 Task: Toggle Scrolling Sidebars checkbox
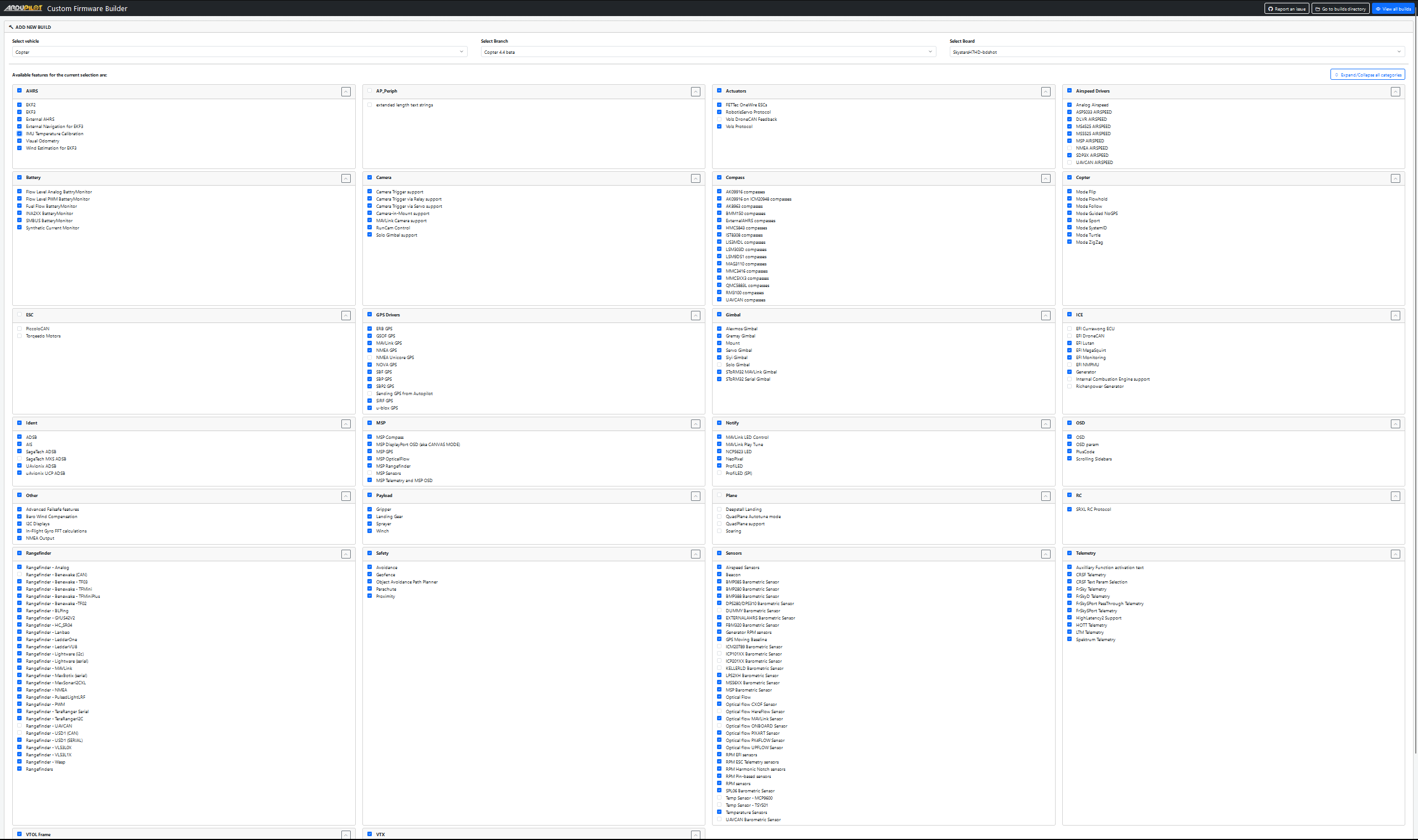pyautogui.click(x=1069, y=458)
